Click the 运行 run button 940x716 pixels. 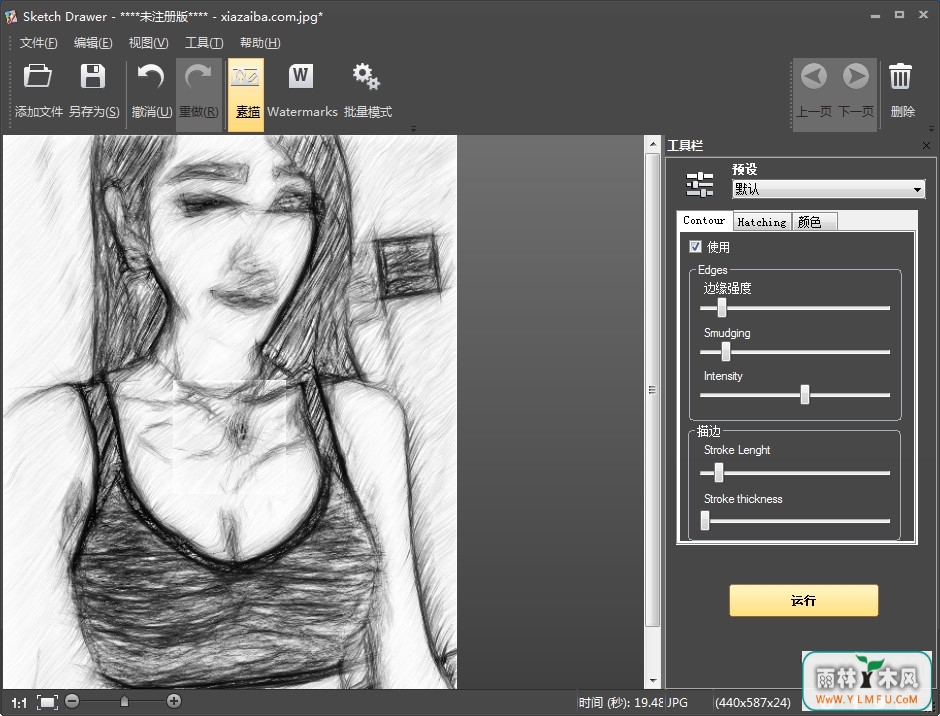[803, 600]
